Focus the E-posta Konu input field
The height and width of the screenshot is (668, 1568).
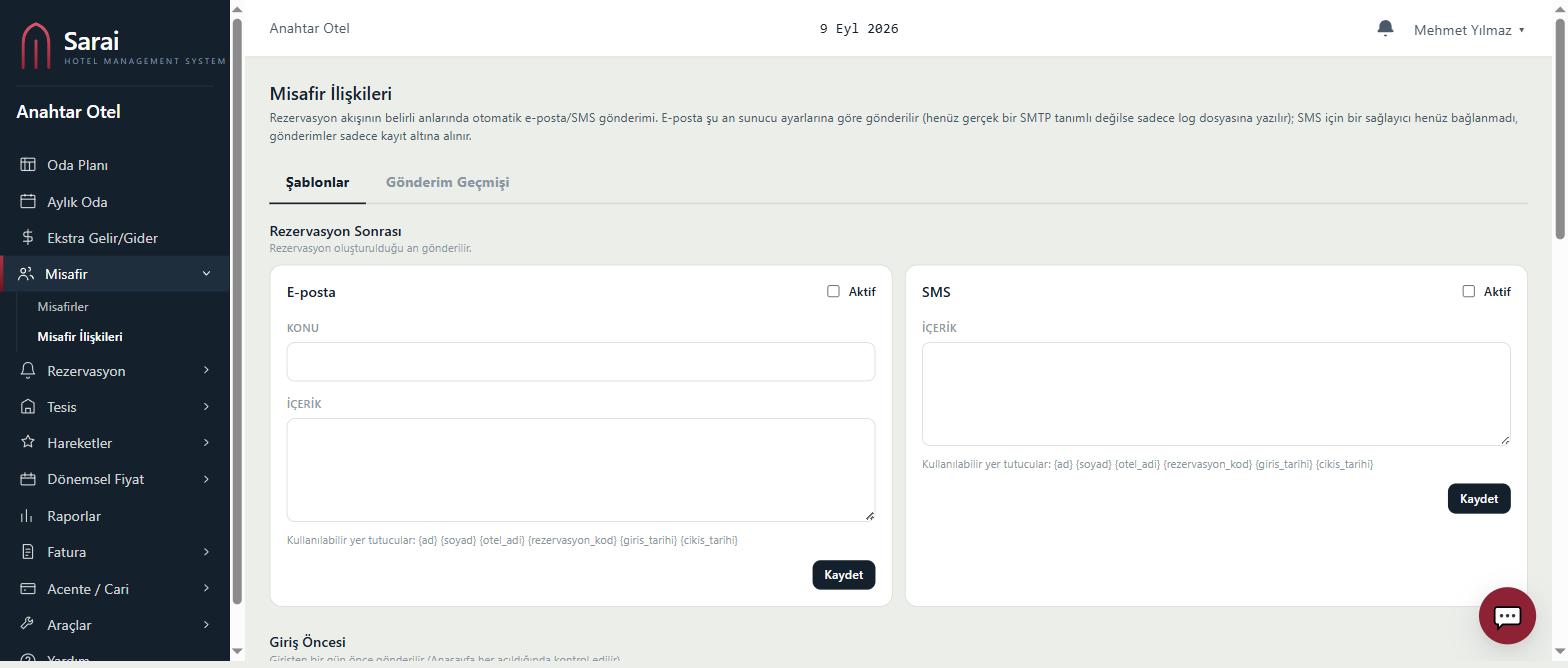point(580,361)
